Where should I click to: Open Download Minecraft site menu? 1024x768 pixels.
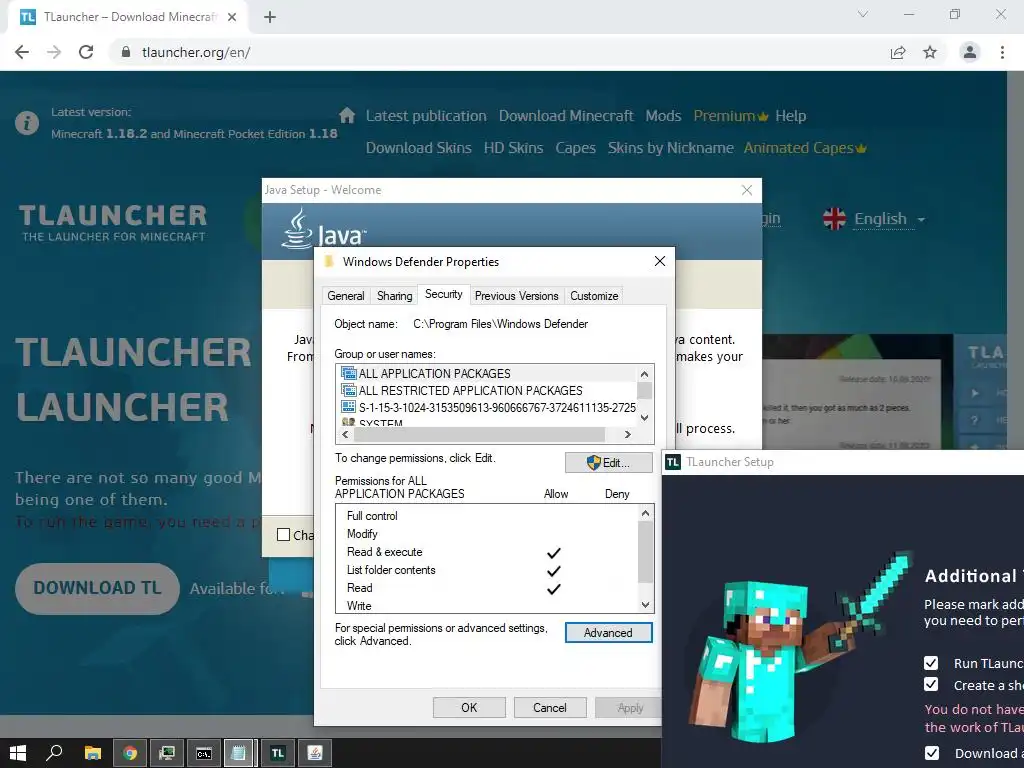[x=566, y=116]
